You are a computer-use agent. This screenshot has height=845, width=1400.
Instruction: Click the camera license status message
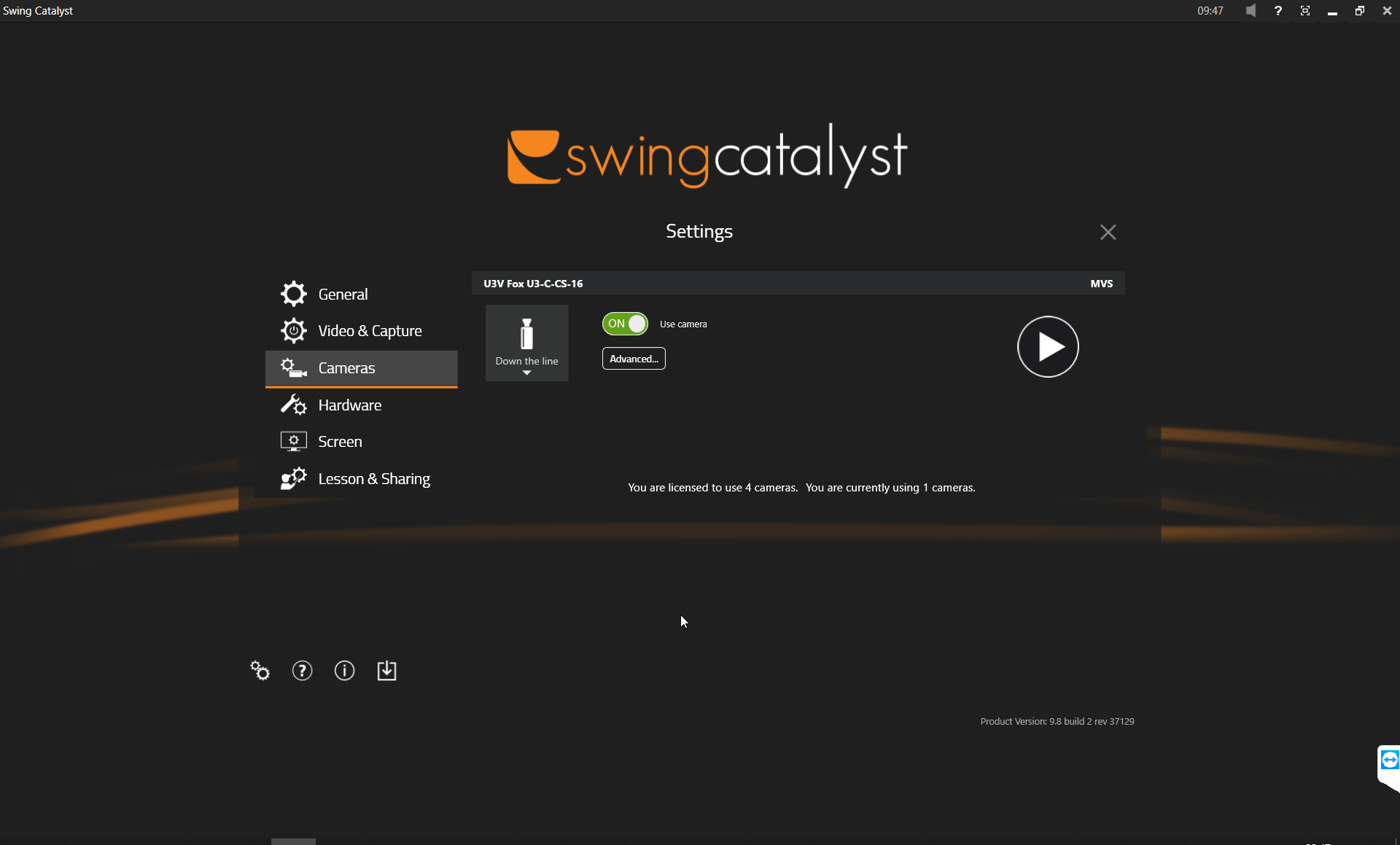click(x=801, y=488)
